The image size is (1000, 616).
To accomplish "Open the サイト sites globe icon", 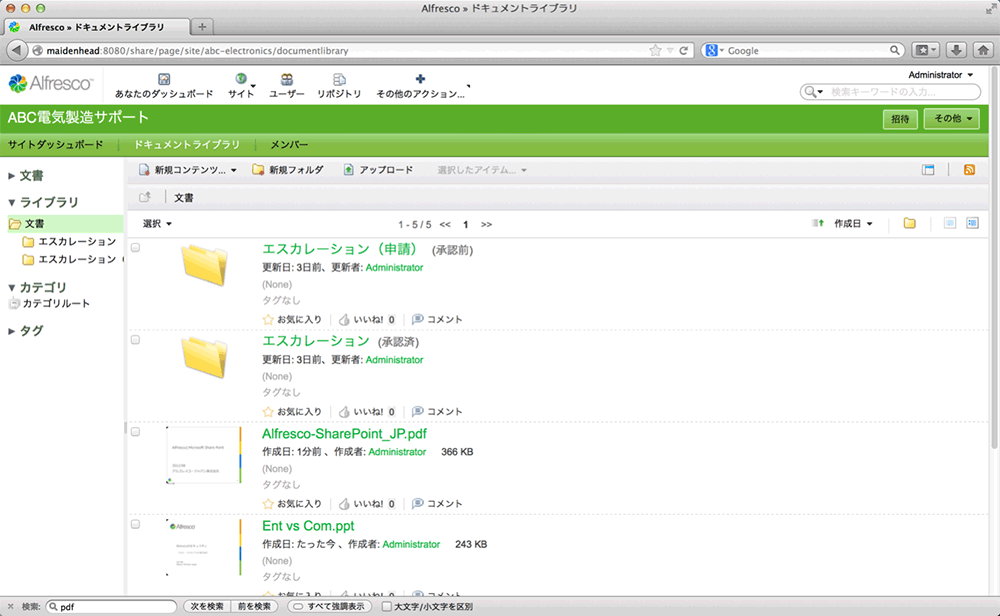I will tap(240, 79).
